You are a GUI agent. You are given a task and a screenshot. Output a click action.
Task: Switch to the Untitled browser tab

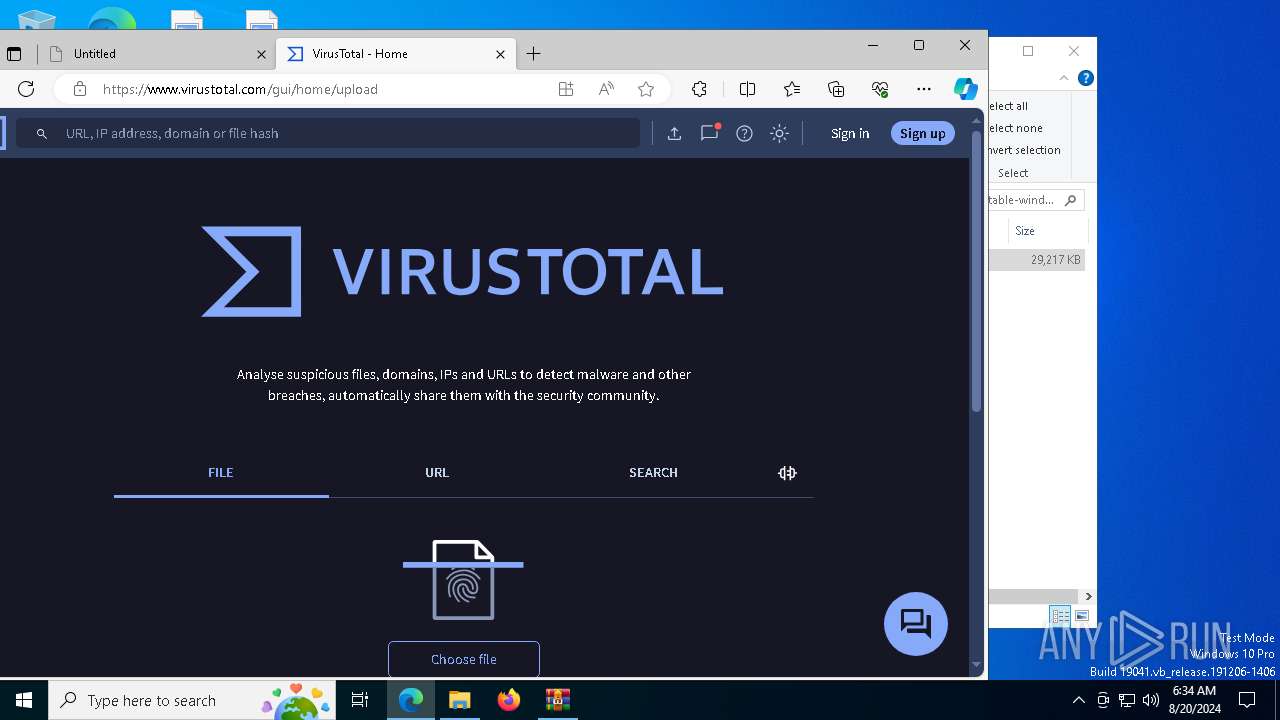tap(157, 54)
